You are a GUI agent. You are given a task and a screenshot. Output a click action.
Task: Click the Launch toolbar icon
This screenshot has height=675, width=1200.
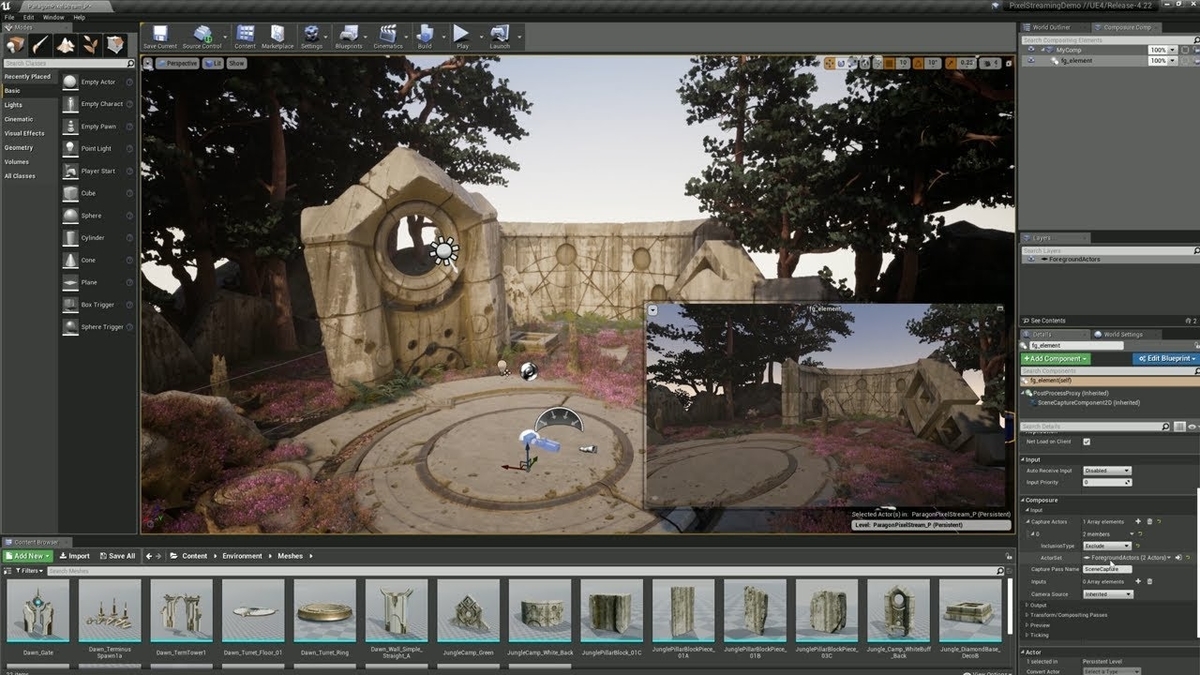point(499,37)
